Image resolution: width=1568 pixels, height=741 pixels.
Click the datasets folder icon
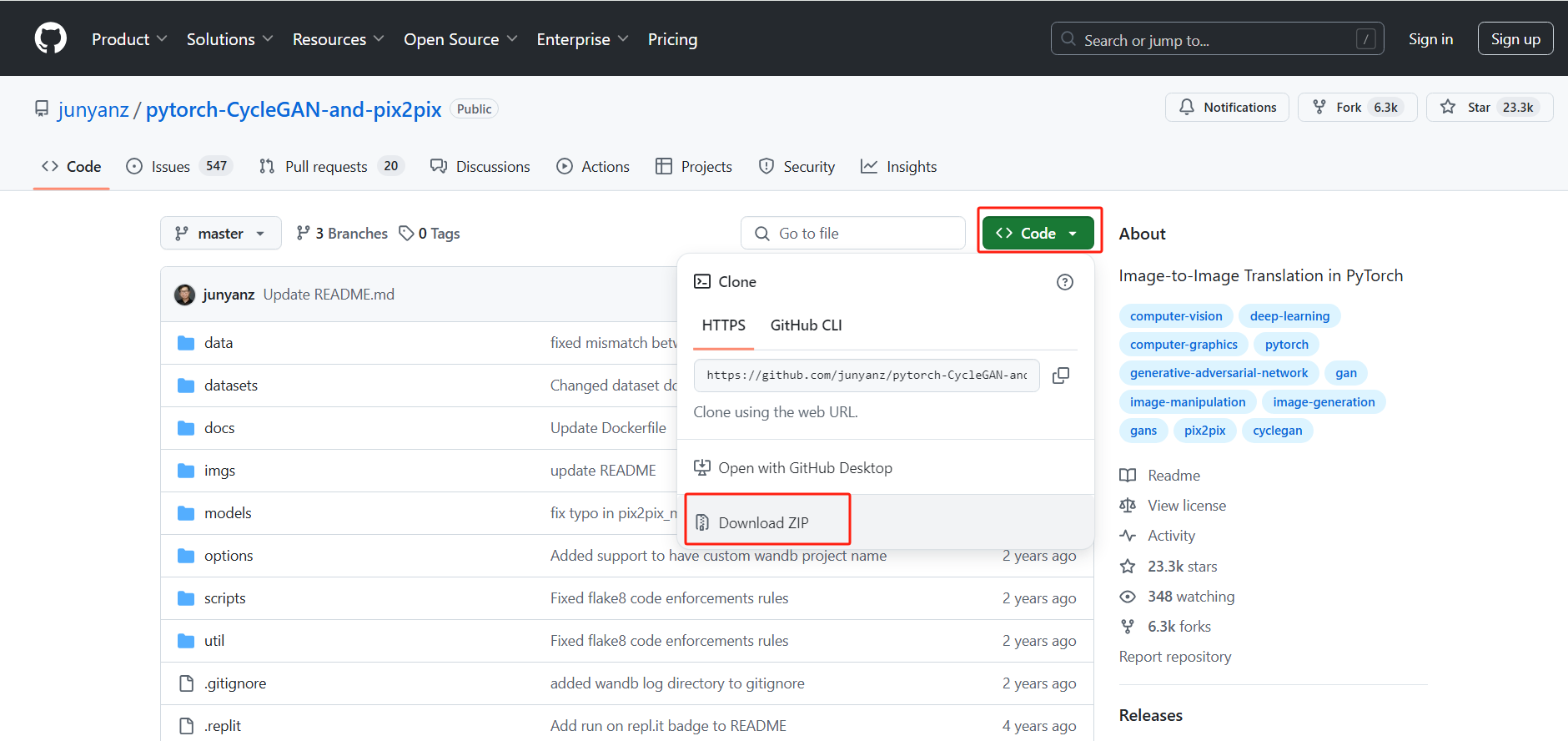[x=186, y=386]
